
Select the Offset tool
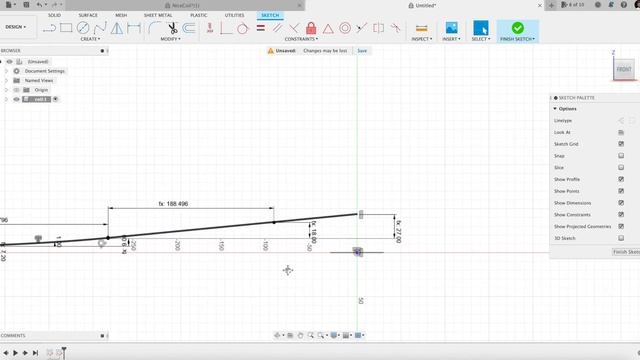189,28
